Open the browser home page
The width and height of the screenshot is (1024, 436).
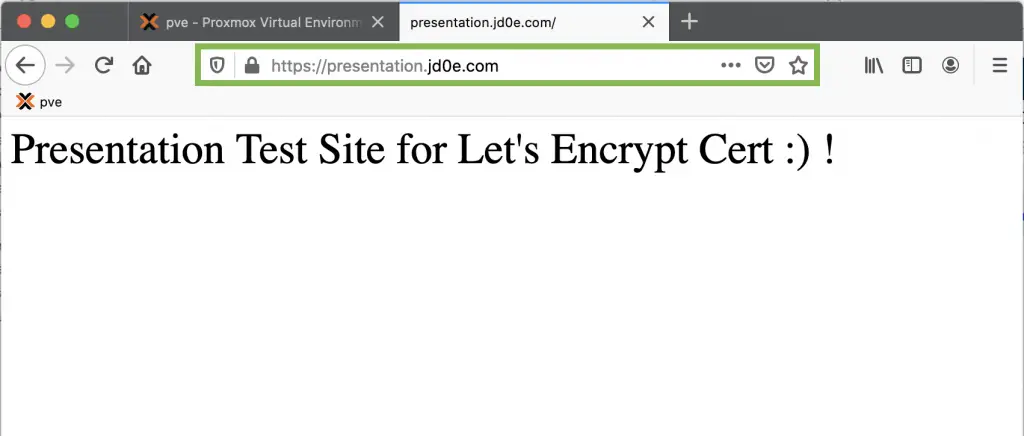pos(142,65)
